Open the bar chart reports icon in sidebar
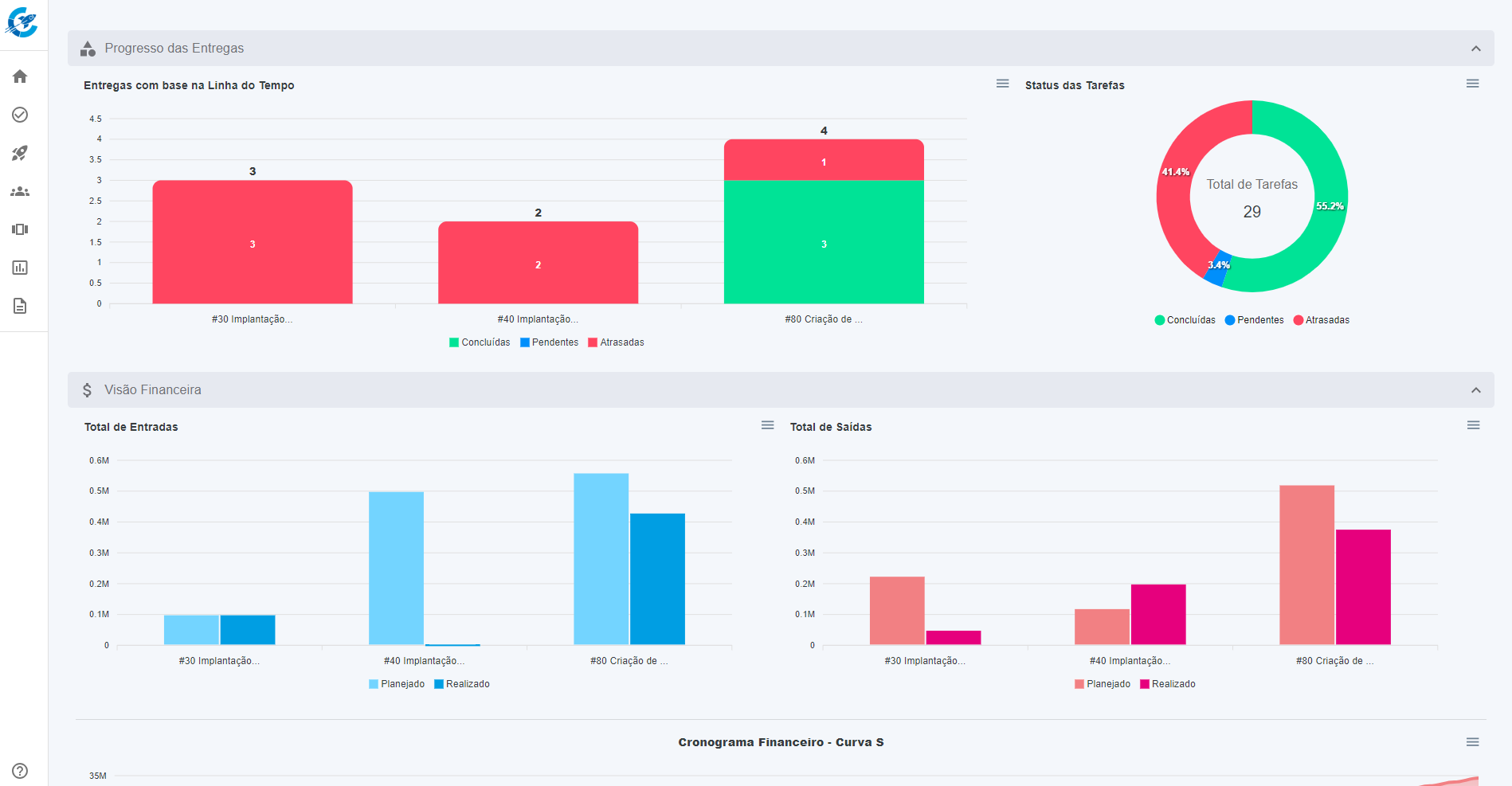Viewport: 1512px width, 786px height. 20,268
